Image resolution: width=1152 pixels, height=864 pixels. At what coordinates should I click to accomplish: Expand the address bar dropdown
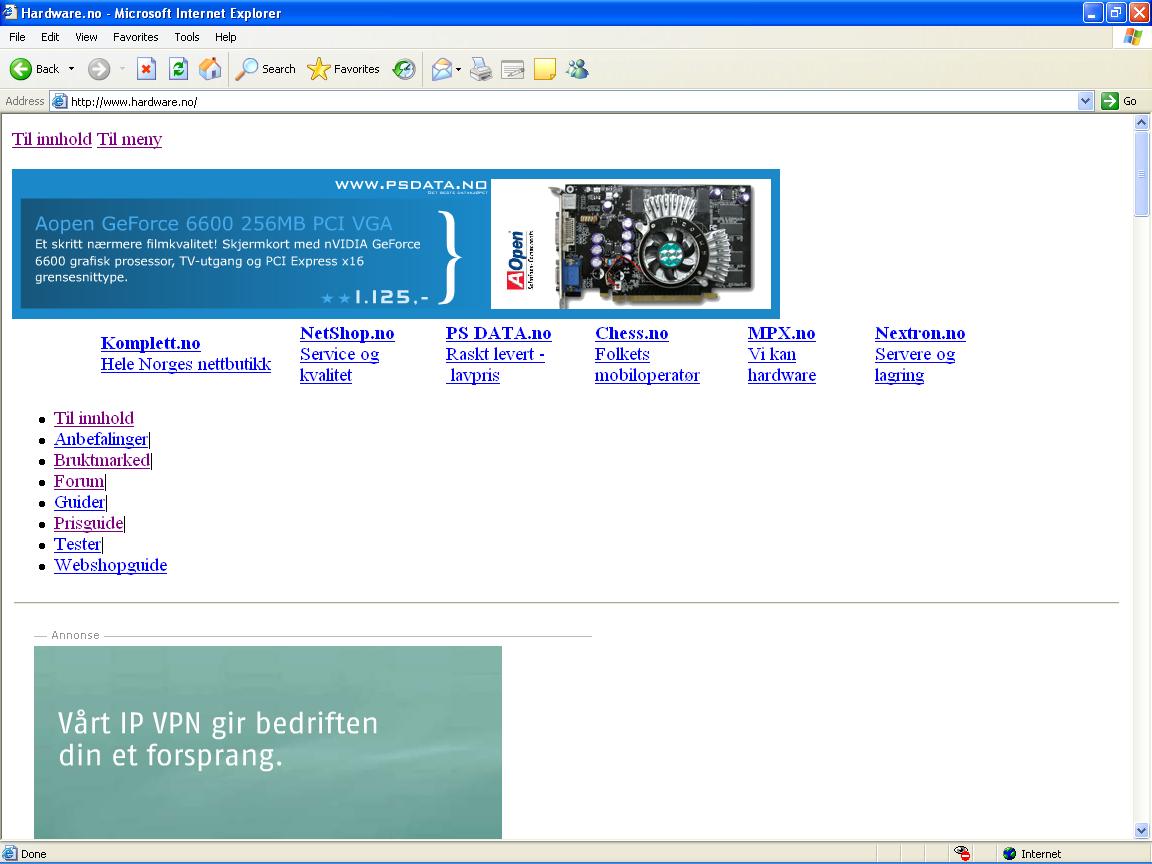(x=1085, y=101)
